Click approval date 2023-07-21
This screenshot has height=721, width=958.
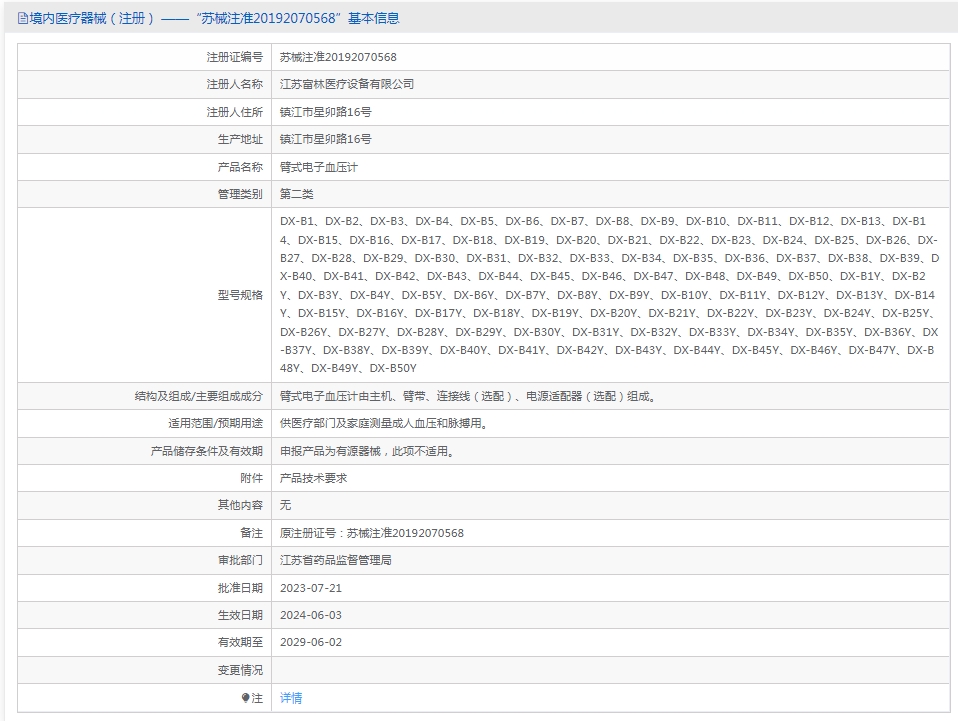coord(311,588)
